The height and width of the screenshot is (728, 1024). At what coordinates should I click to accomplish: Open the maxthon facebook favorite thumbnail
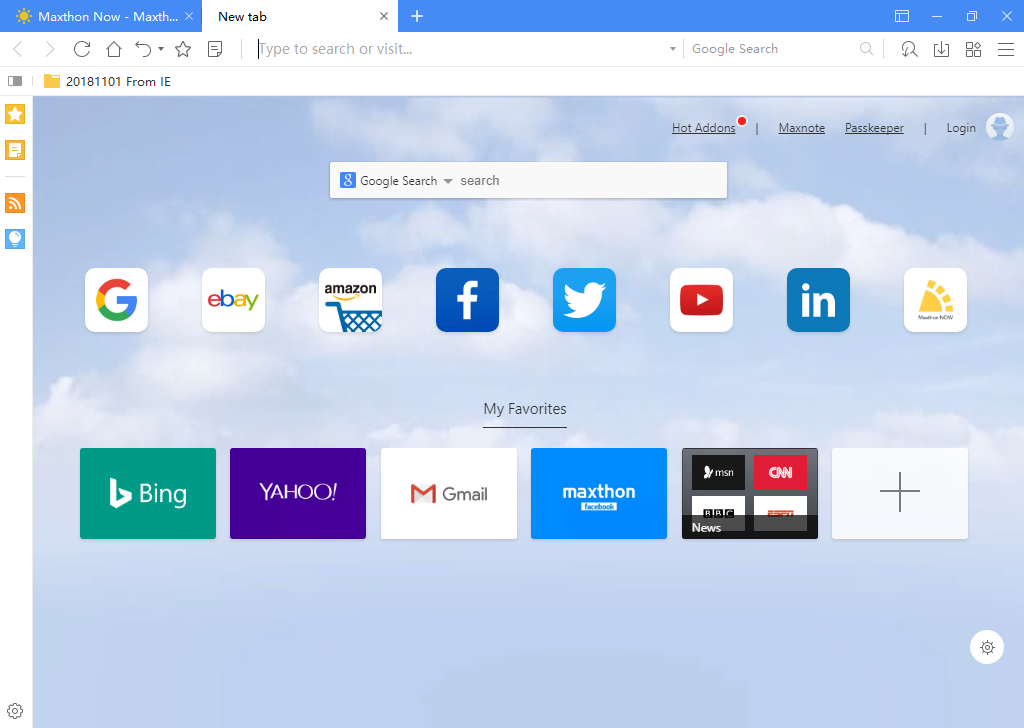pyautogui.click(x=599, y=494)
